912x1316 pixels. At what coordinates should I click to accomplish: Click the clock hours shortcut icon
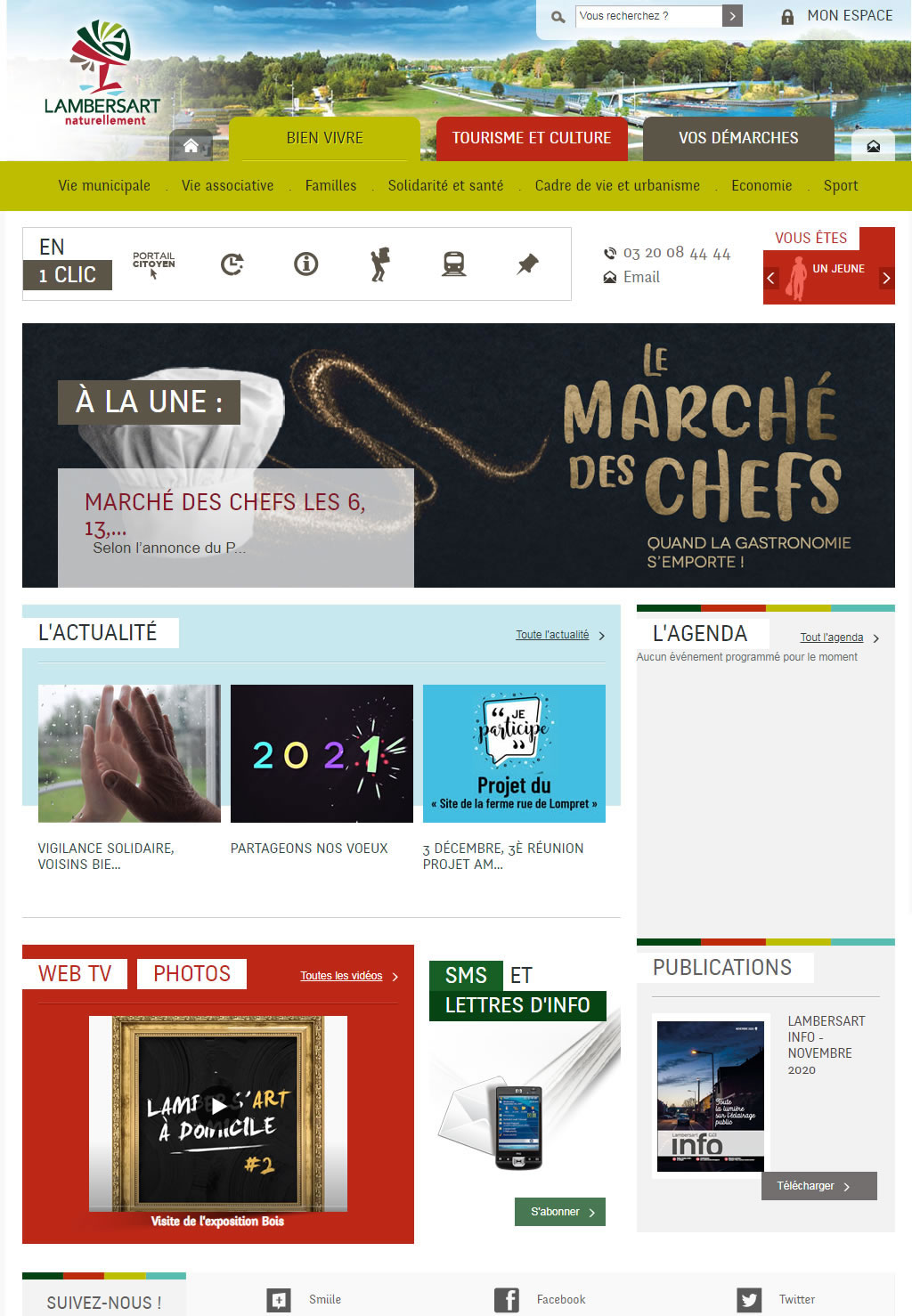click(x=232, y=264)
